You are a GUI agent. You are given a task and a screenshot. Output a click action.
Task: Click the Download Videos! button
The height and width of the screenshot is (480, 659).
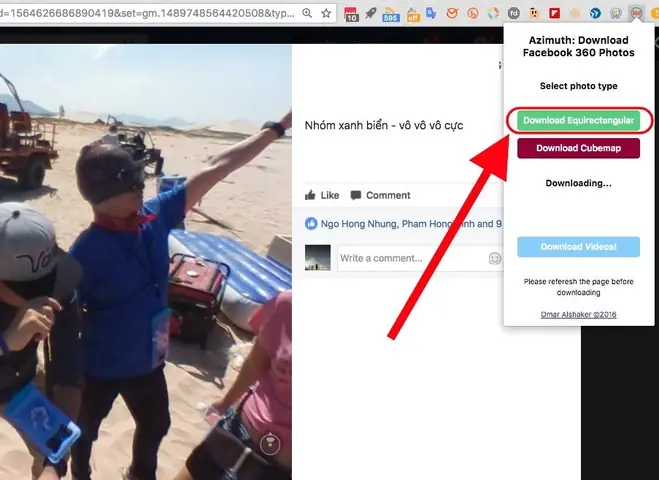[578, 247]
